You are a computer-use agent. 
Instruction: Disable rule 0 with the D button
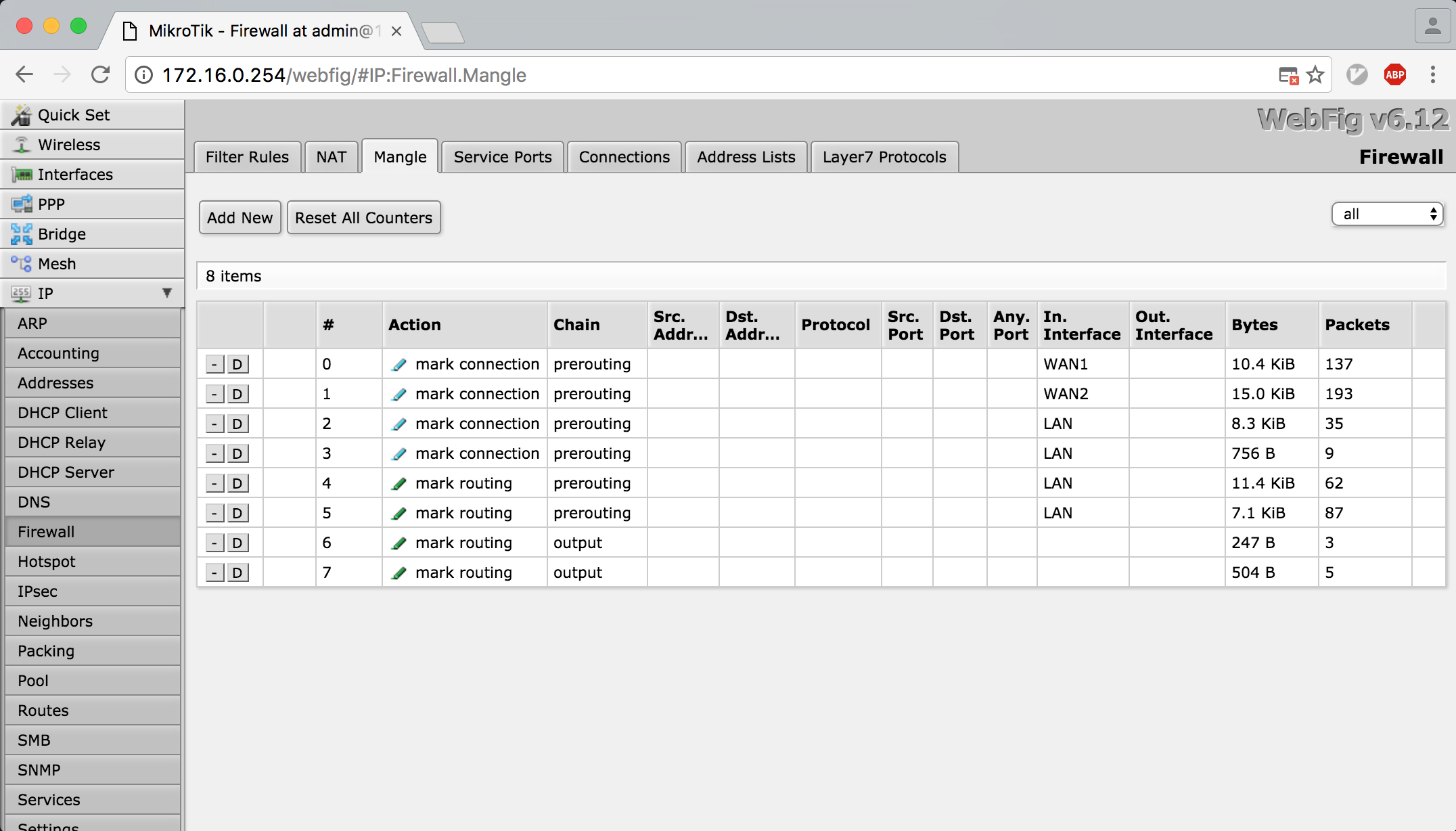[x=237, y=365]
